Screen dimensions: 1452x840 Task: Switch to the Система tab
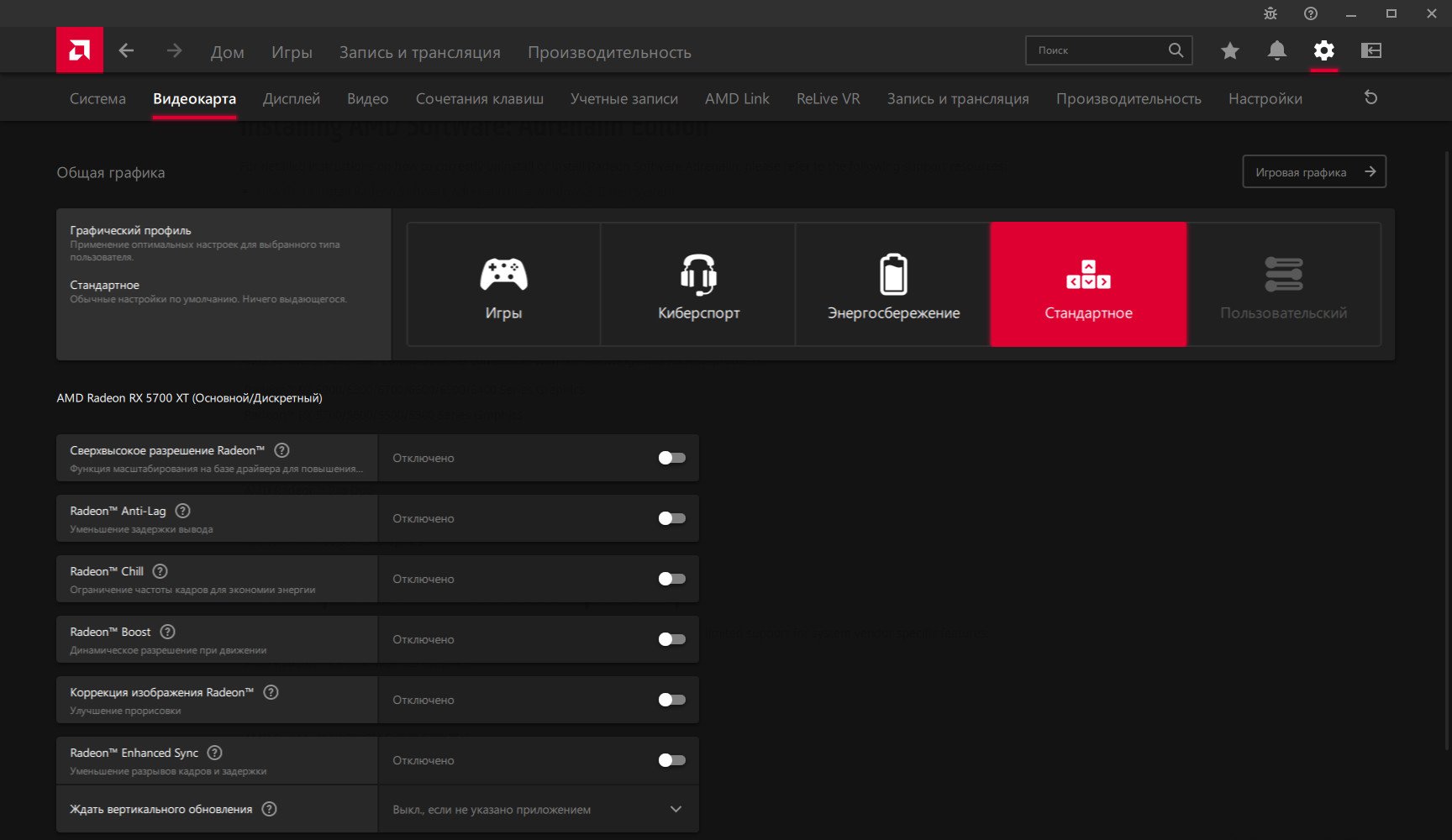pos(97,98)
